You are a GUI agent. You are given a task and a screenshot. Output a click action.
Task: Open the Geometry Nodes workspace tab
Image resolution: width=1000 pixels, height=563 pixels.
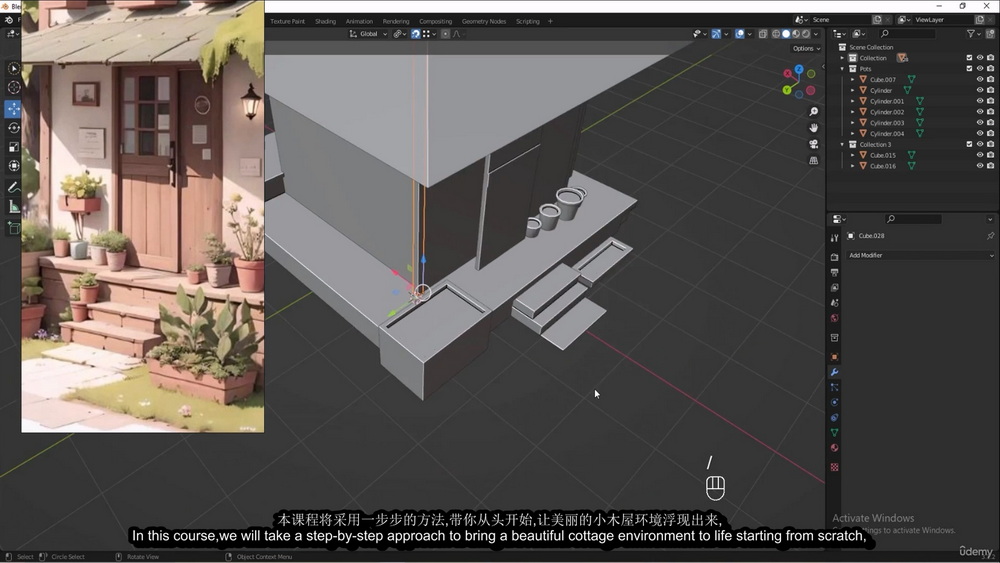coord(484,22)
